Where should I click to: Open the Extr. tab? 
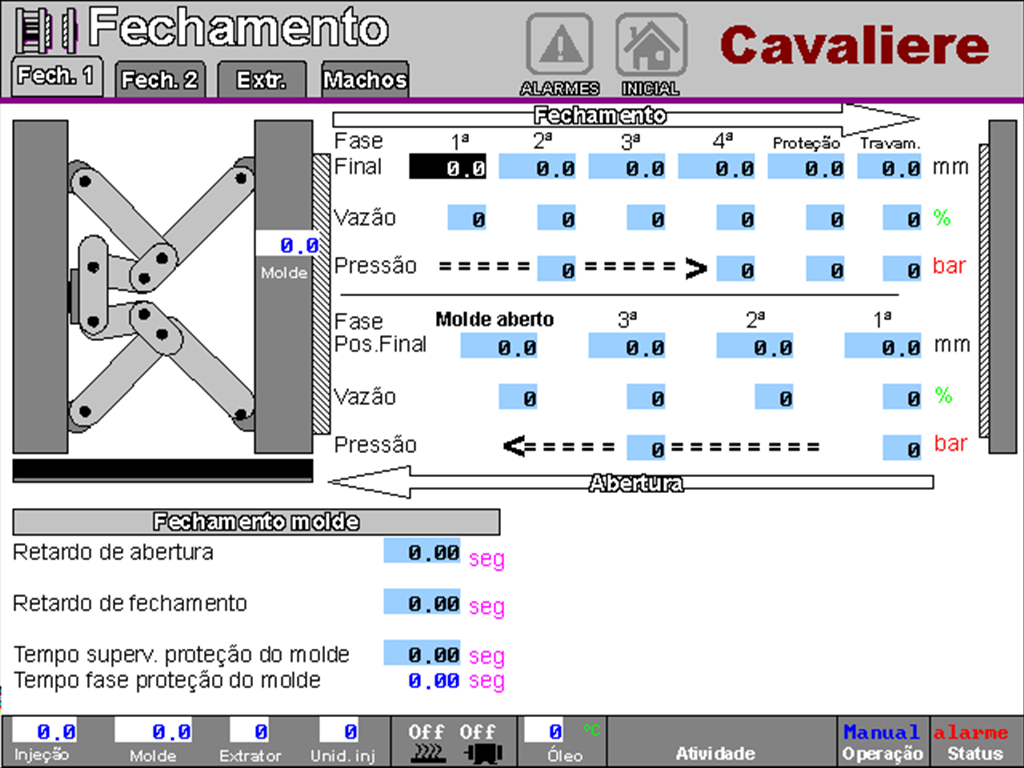(x=260, y=80)
